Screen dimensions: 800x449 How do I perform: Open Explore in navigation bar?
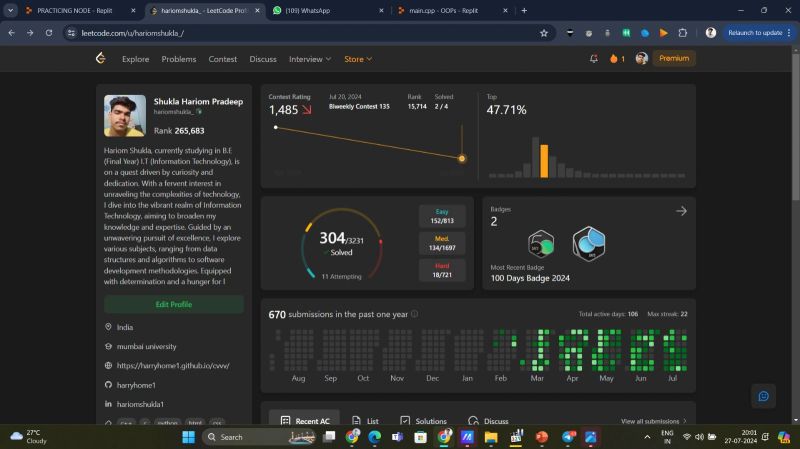point(136,59)
